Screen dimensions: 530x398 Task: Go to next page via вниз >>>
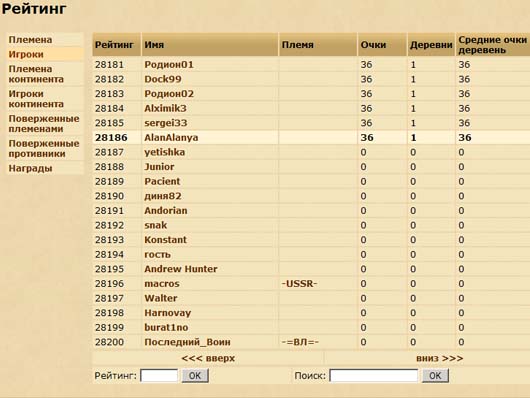point(439,358)
